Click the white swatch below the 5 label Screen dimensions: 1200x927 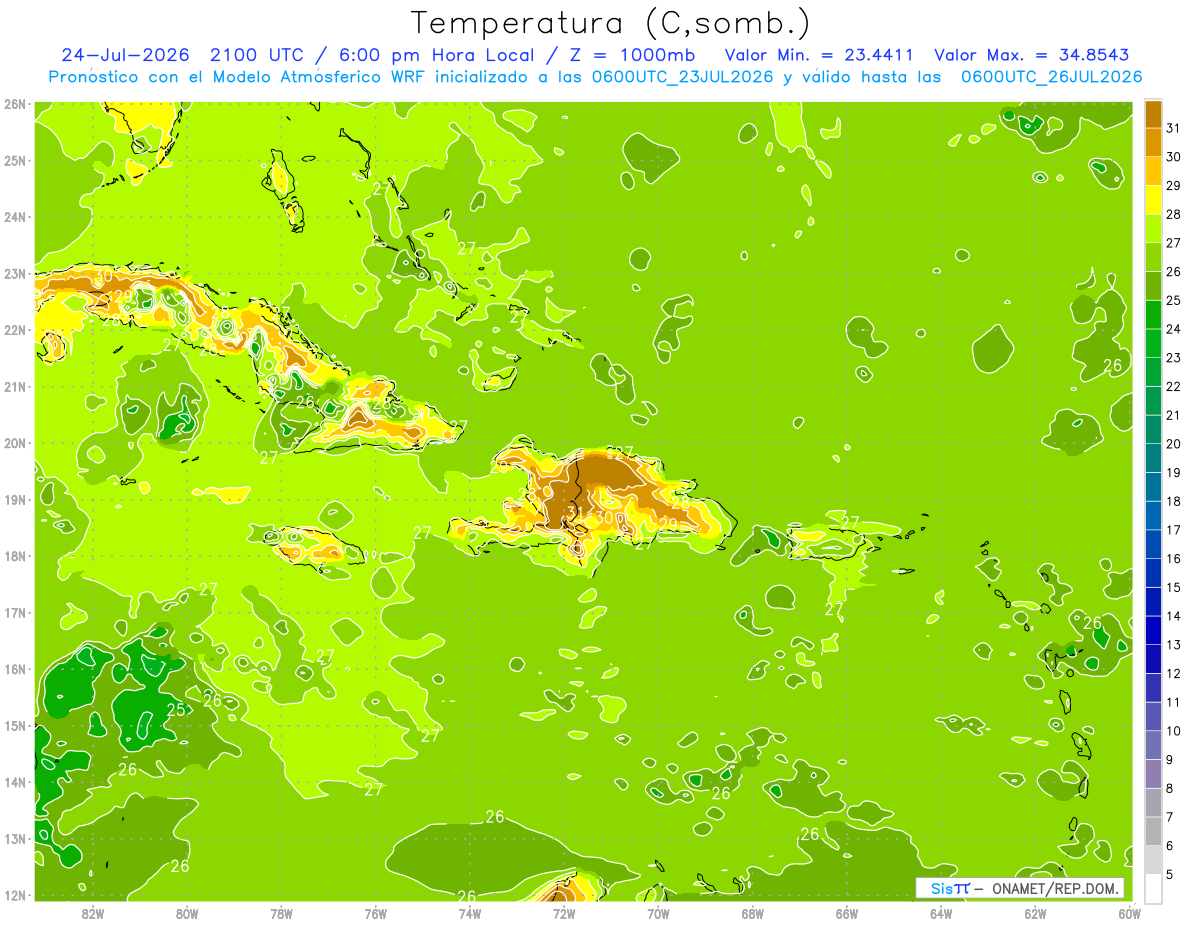[1153, 888]
